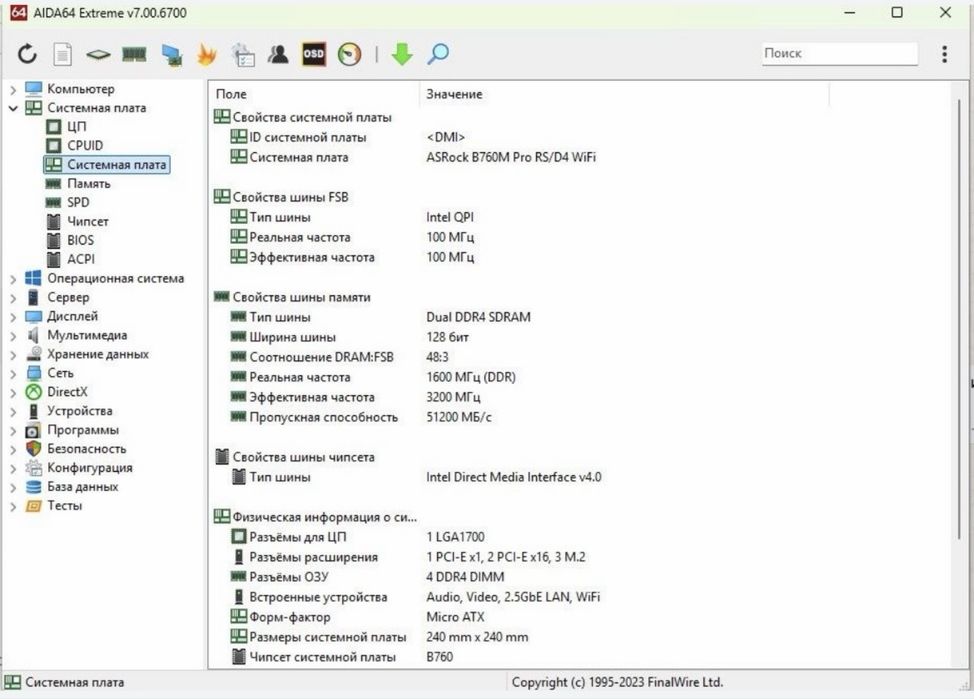974x699 pixels.
Task: Open the memory module toolbar icon
Action: click(134, 55)
